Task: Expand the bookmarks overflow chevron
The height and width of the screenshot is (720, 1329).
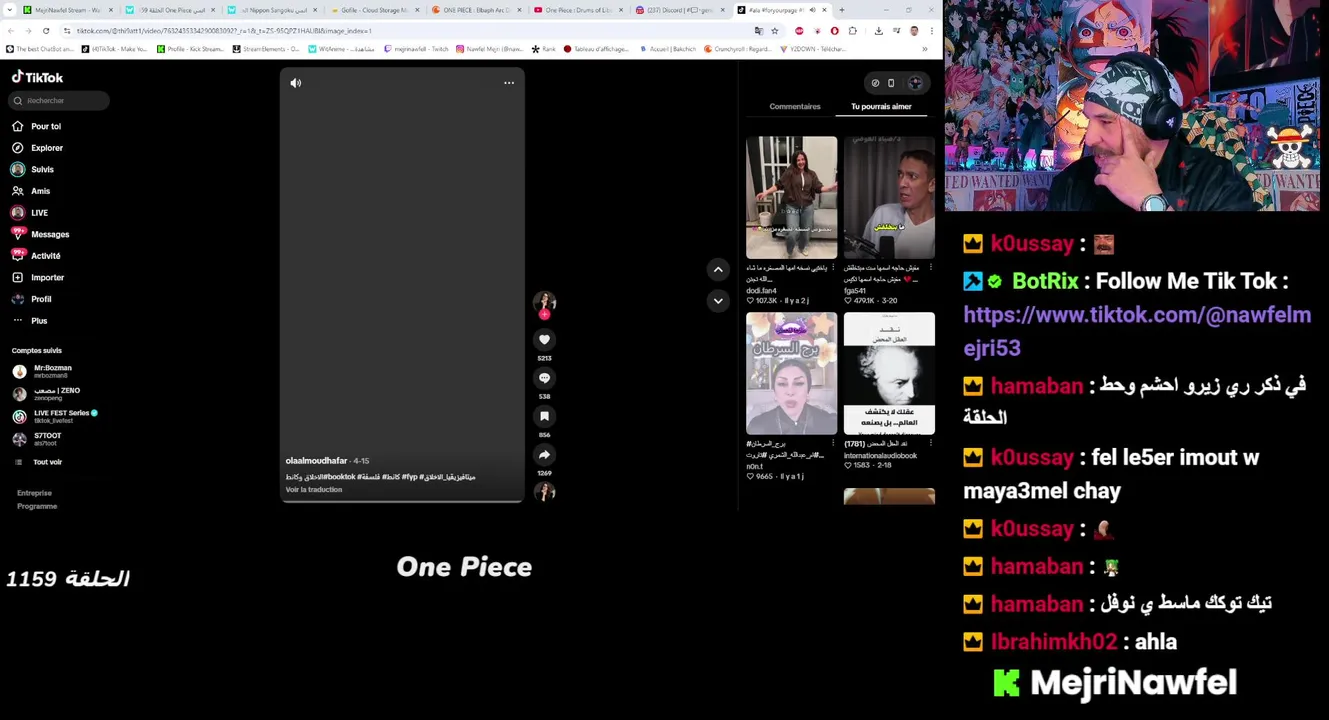Action: tap(924, 49)
